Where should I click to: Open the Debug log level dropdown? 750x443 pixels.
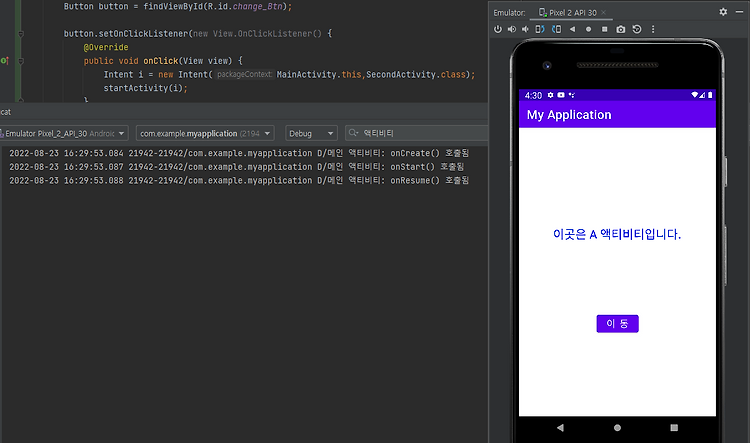(x=311, y=133)
